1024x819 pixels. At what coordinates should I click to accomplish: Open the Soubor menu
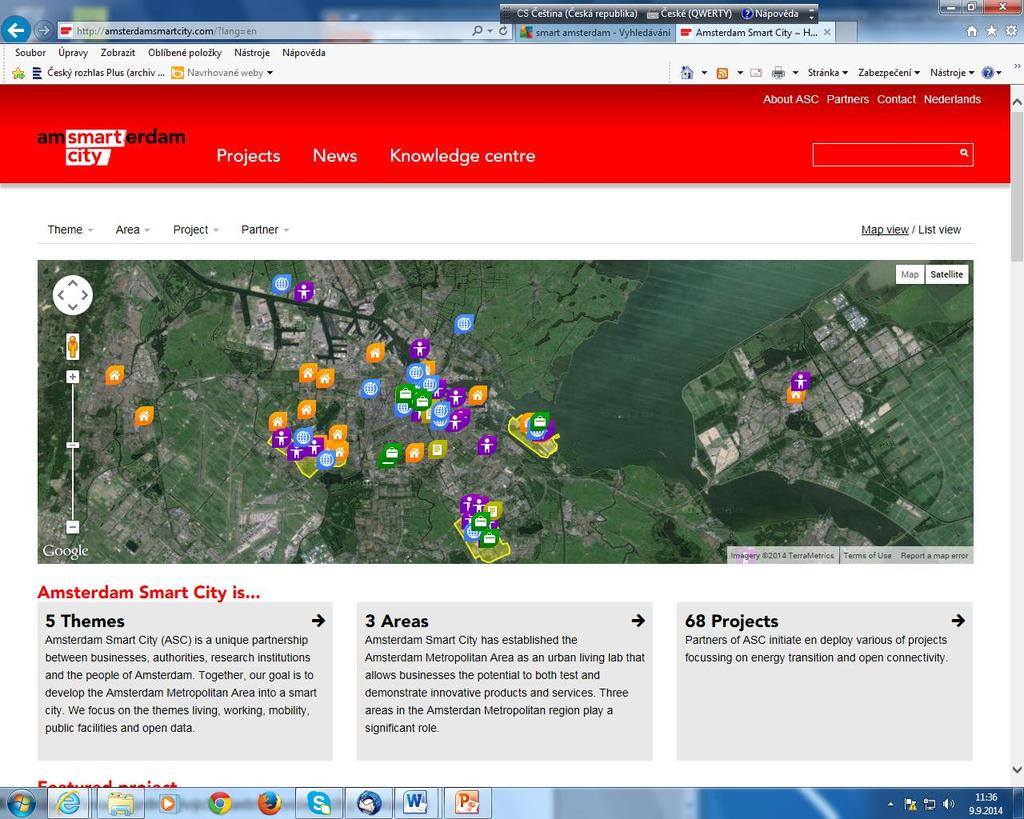tap(30, 53)
